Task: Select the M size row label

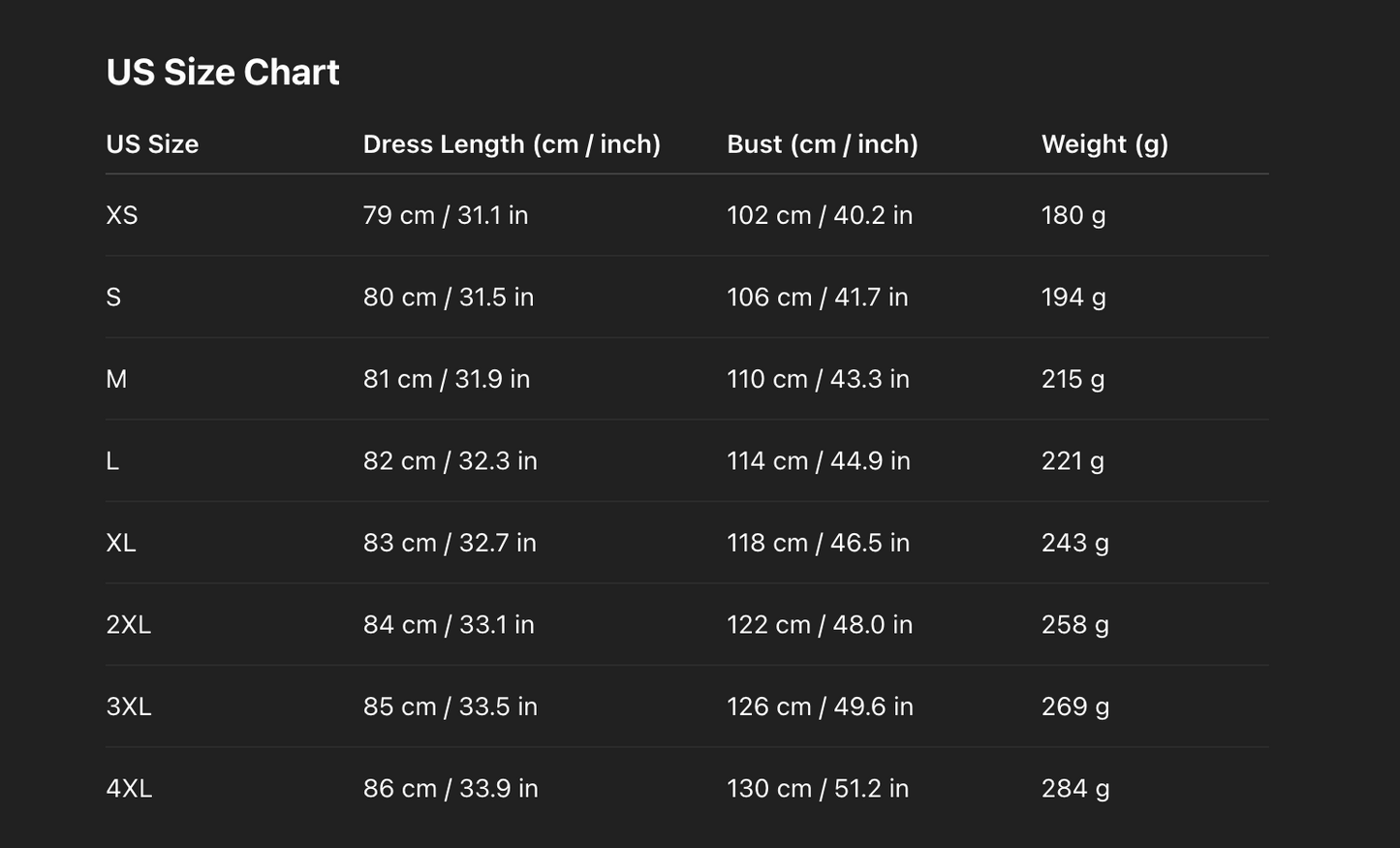Action: pos(116,379)
